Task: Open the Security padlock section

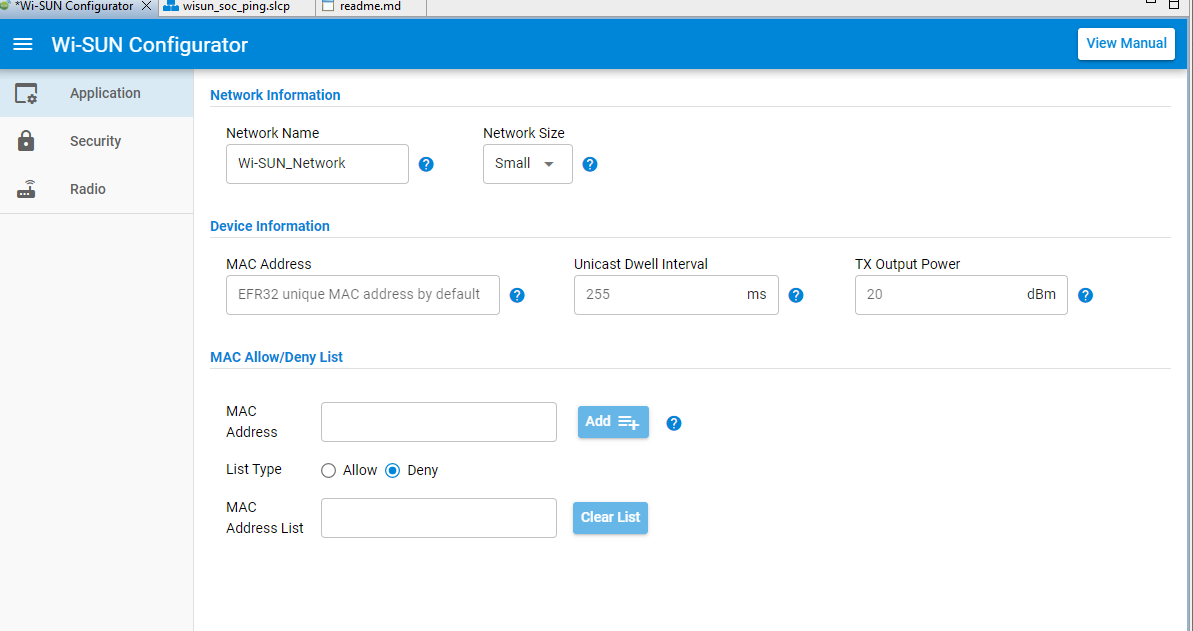Action: [26, 141]
